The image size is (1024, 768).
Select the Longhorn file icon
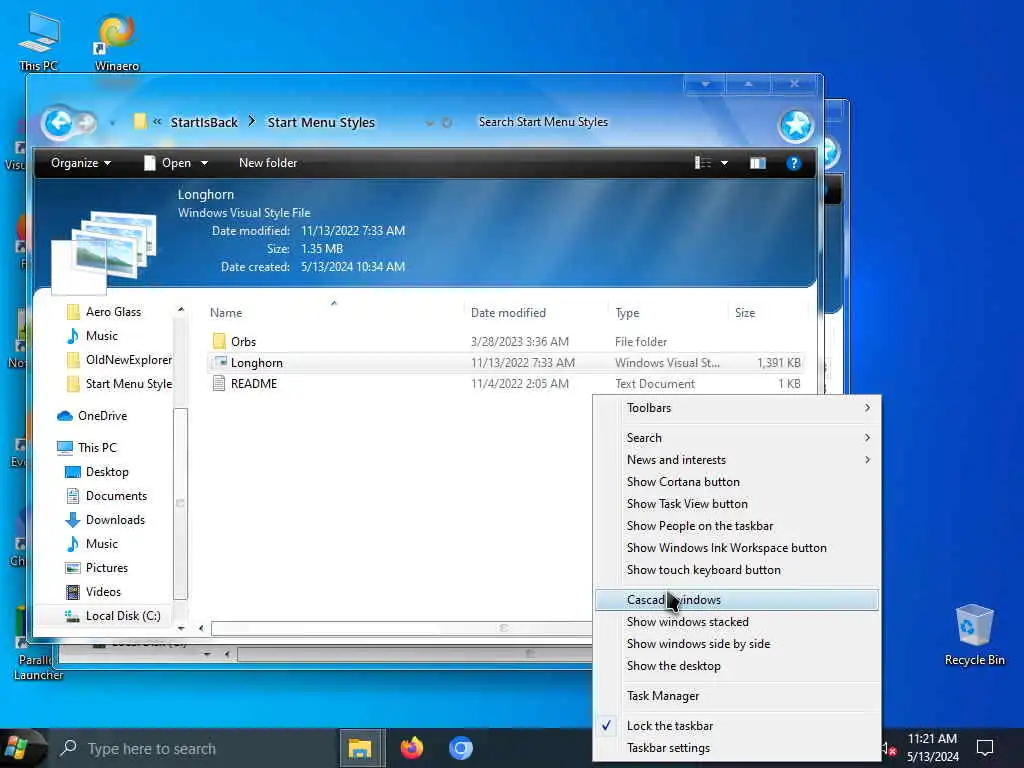click(x=219, y=362)
